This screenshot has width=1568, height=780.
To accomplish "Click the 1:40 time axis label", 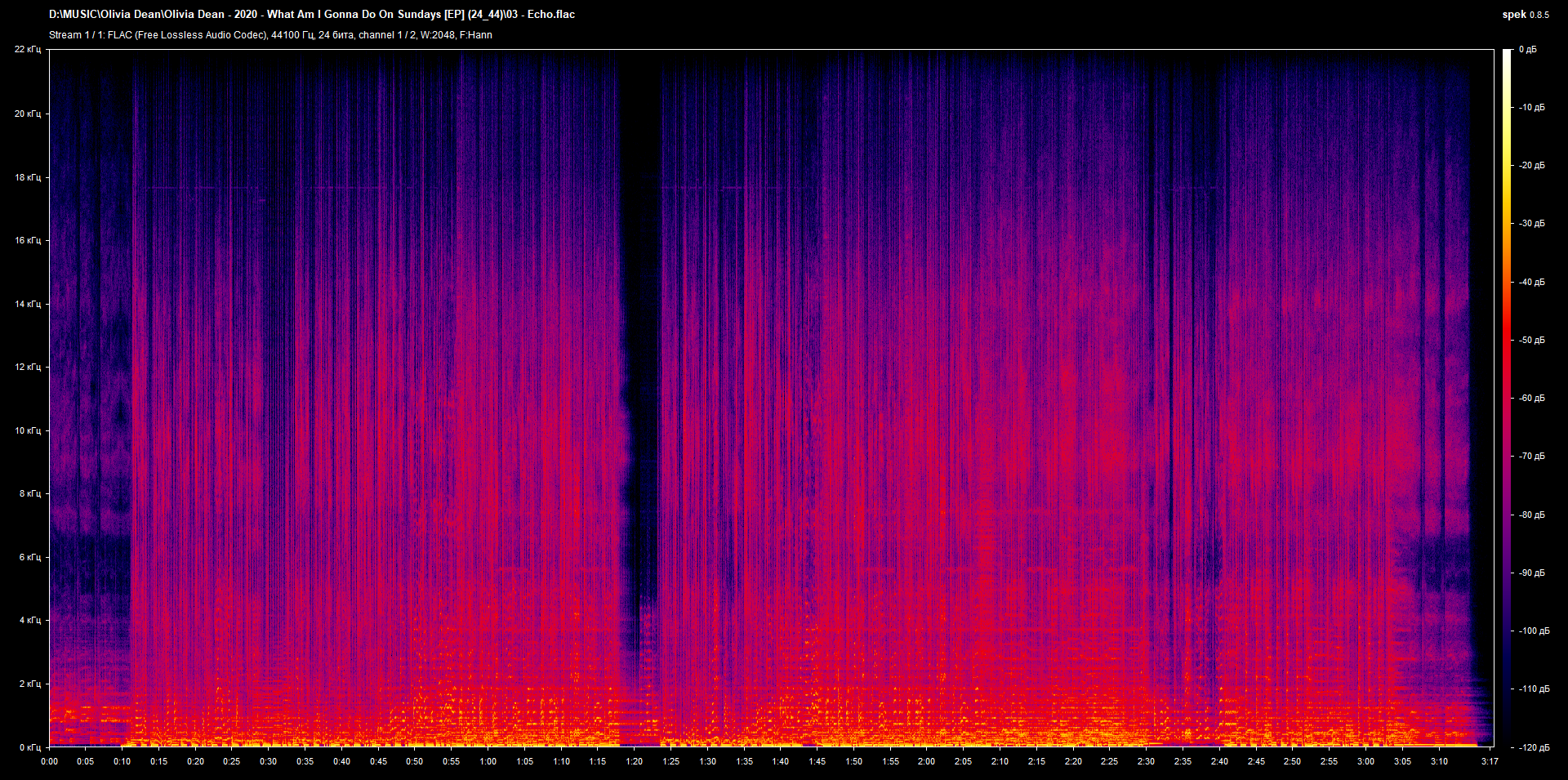I will (x=781, y=762).
